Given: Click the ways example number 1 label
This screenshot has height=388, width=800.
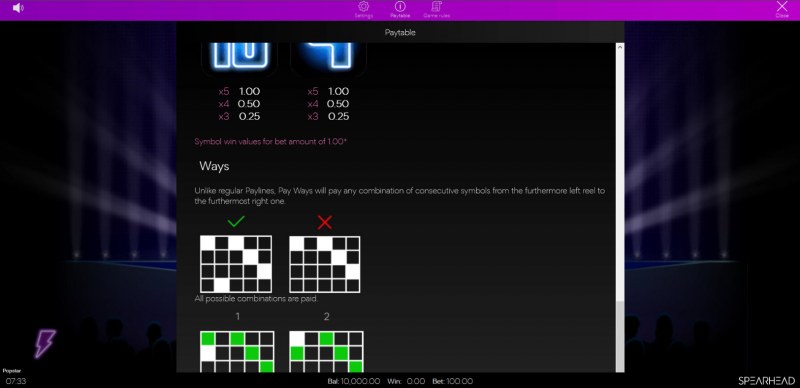Looking at the screenshot, I should tap(237, 317).
